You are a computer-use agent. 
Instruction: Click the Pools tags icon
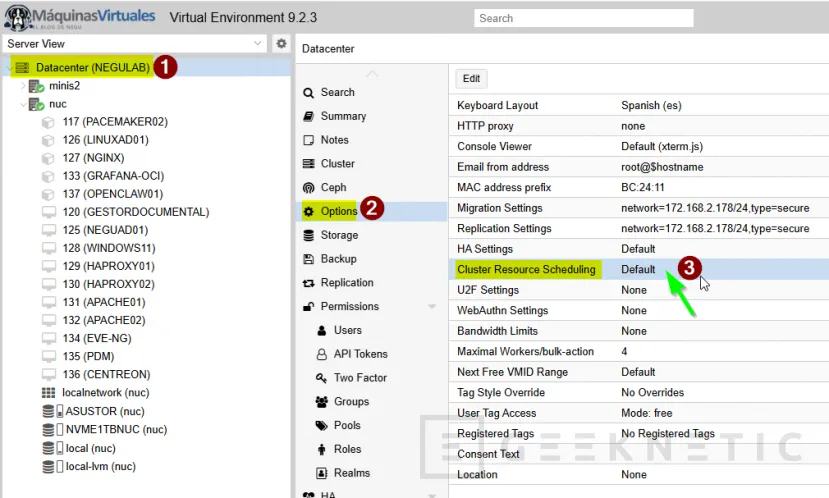321,426
